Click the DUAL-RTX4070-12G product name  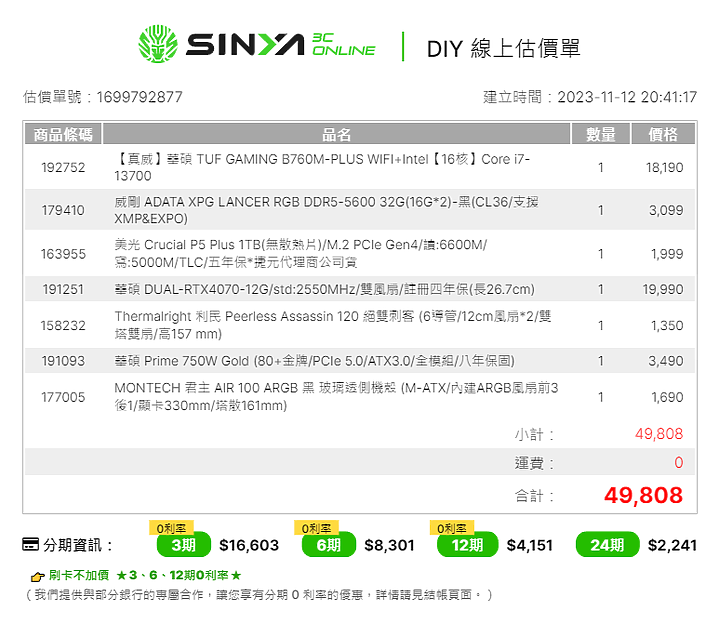324,289
